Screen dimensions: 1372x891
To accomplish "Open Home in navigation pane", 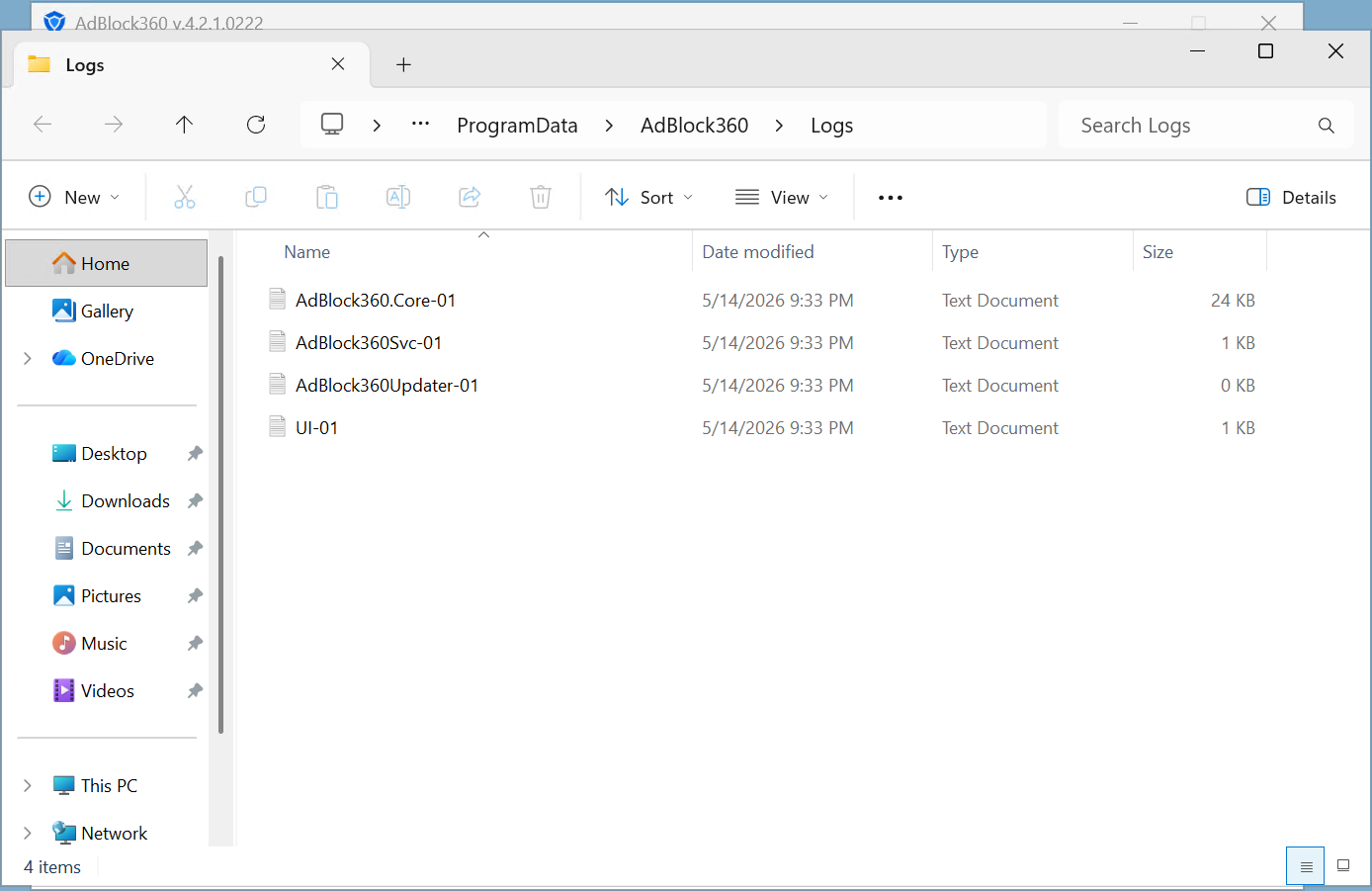I will (x=107, y=263).
